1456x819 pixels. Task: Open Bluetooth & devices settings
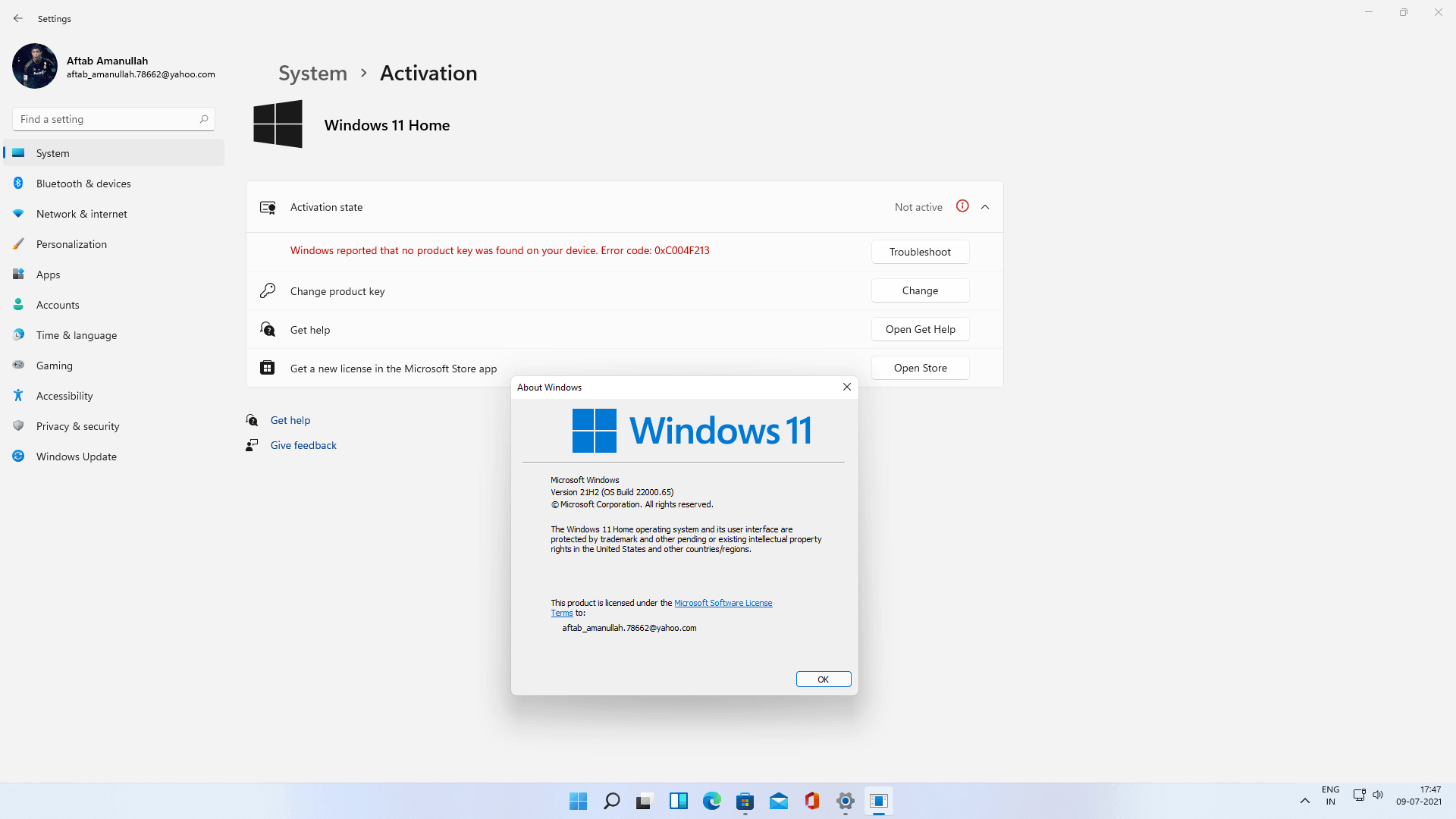point(83,184)
